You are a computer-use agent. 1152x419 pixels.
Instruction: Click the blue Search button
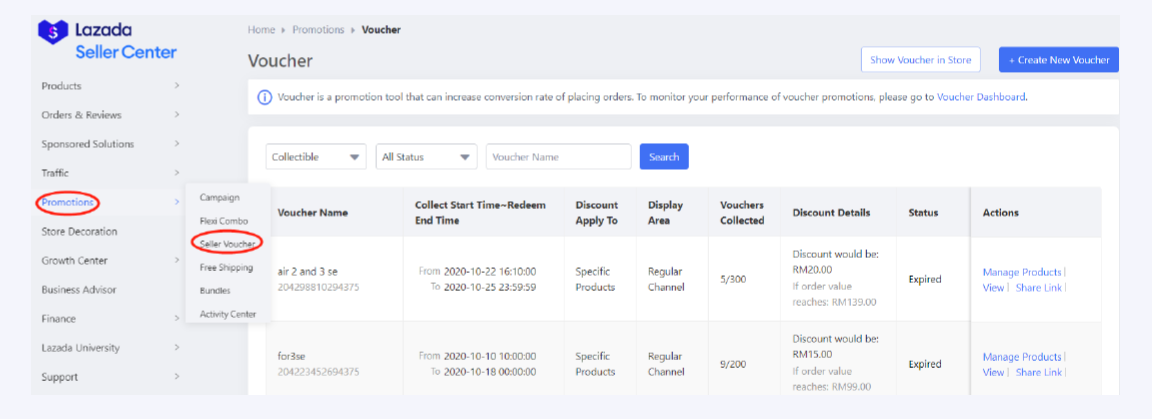click(664, 157)
